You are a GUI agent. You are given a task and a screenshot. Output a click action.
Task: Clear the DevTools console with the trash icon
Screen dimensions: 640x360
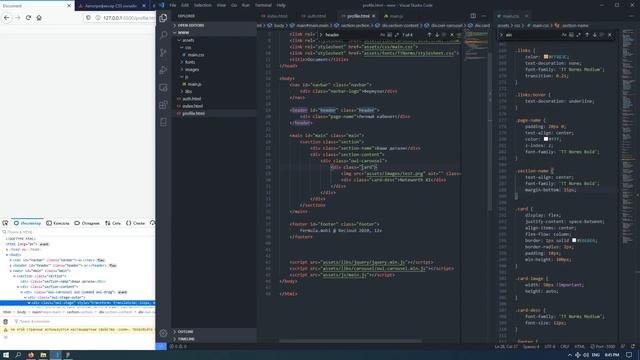click(5, 322)
